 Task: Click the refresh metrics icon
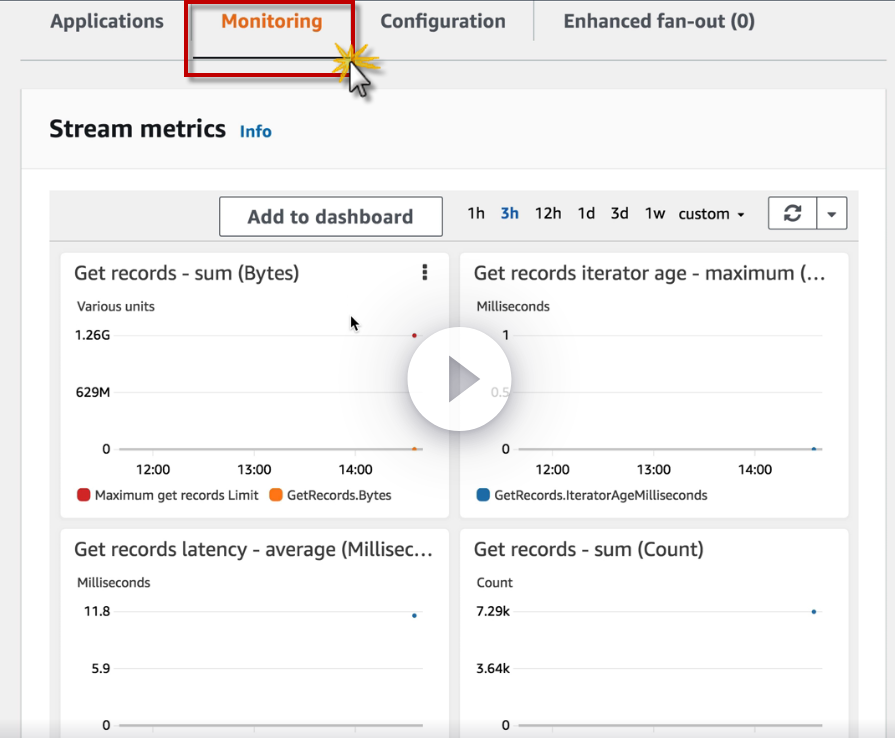793,213
